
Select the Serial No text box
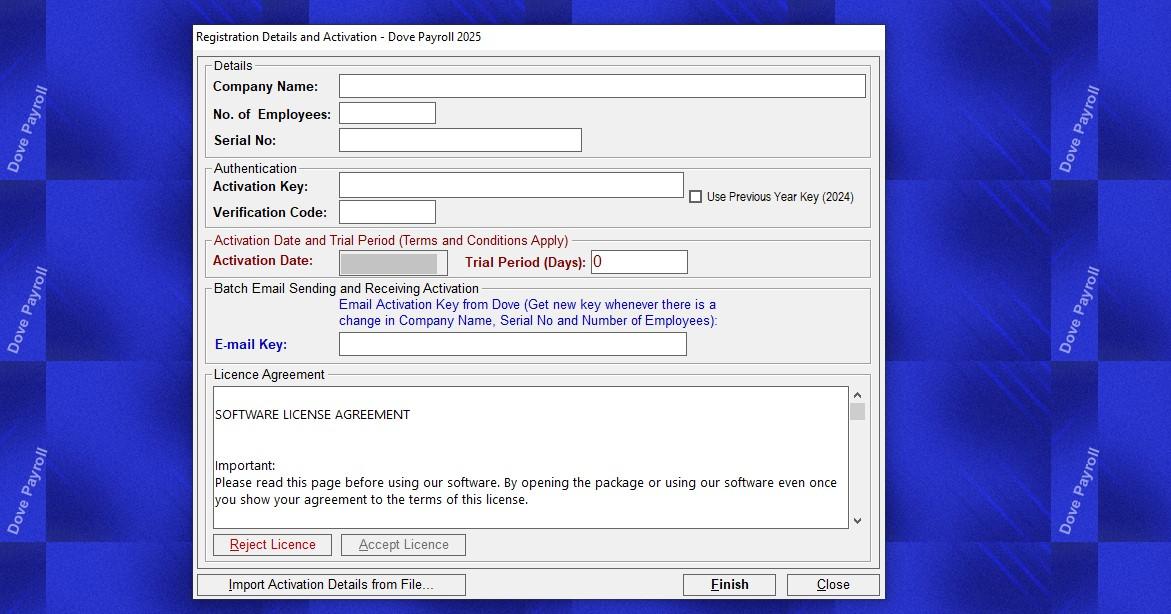point(460,140)
